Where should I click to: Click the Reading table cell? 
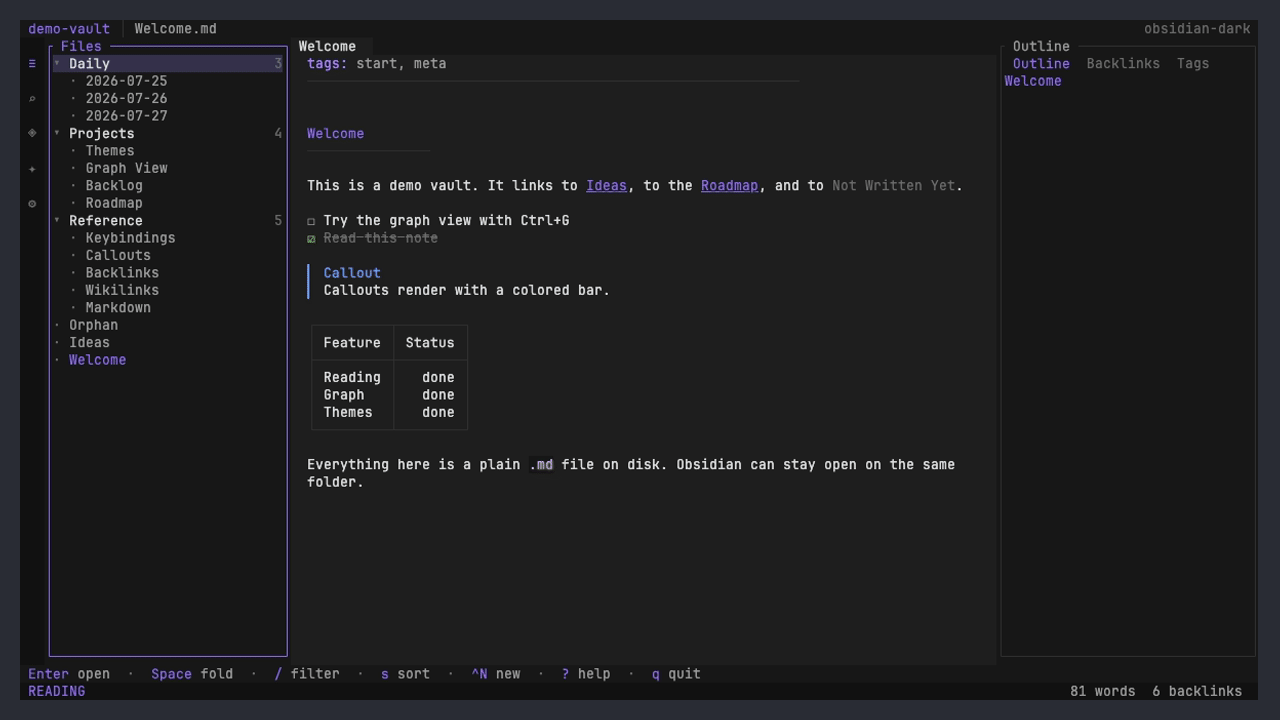tap(352, 378)
